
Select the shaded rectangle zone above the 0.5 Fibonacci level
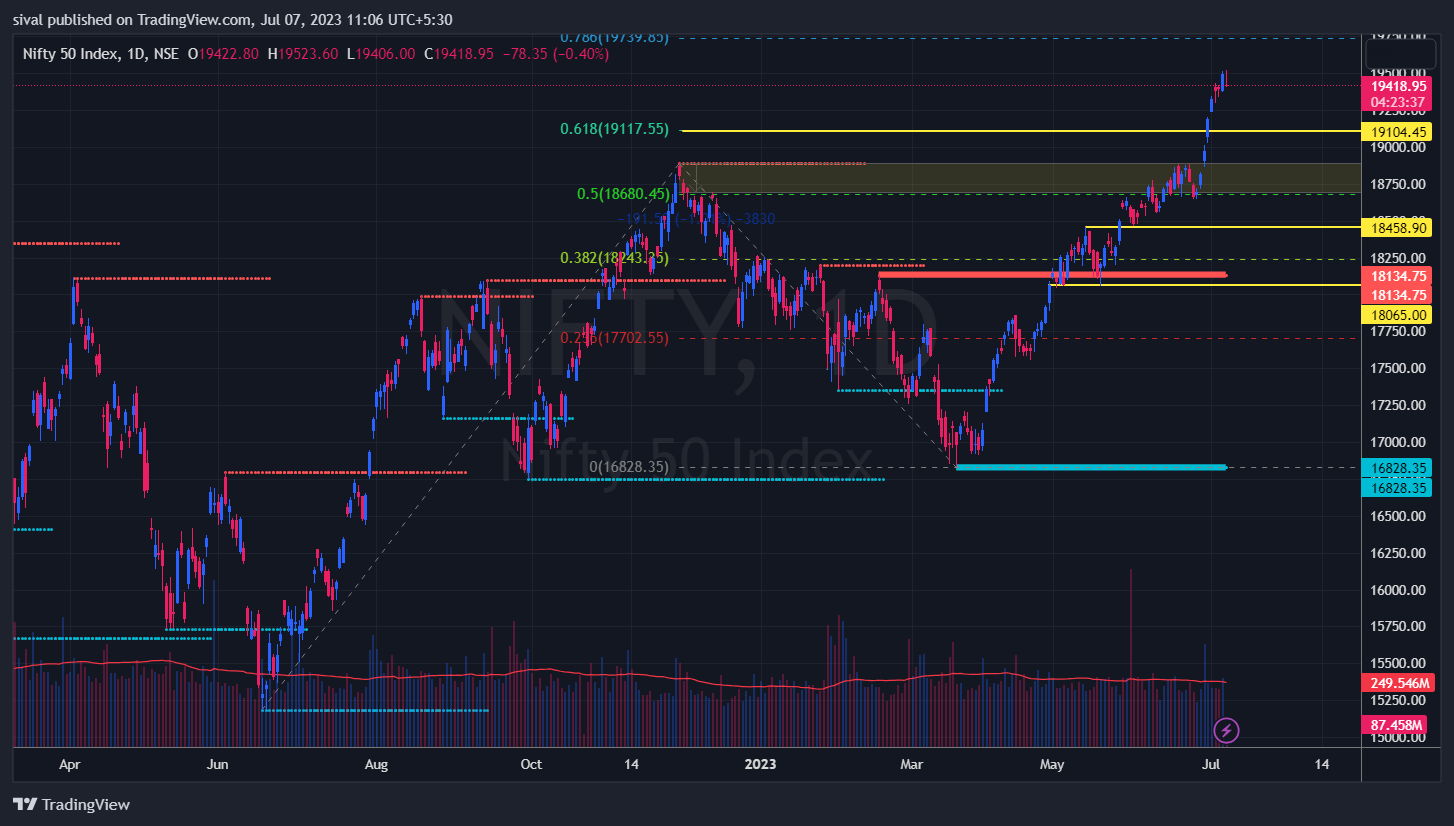[1020, 178]
